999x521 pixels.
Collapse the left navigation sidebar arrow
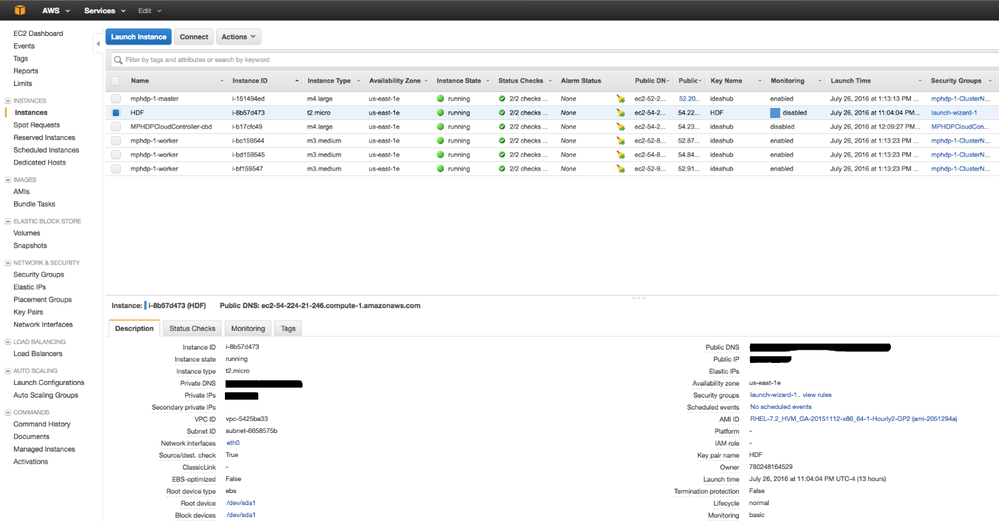pos(98,43)
